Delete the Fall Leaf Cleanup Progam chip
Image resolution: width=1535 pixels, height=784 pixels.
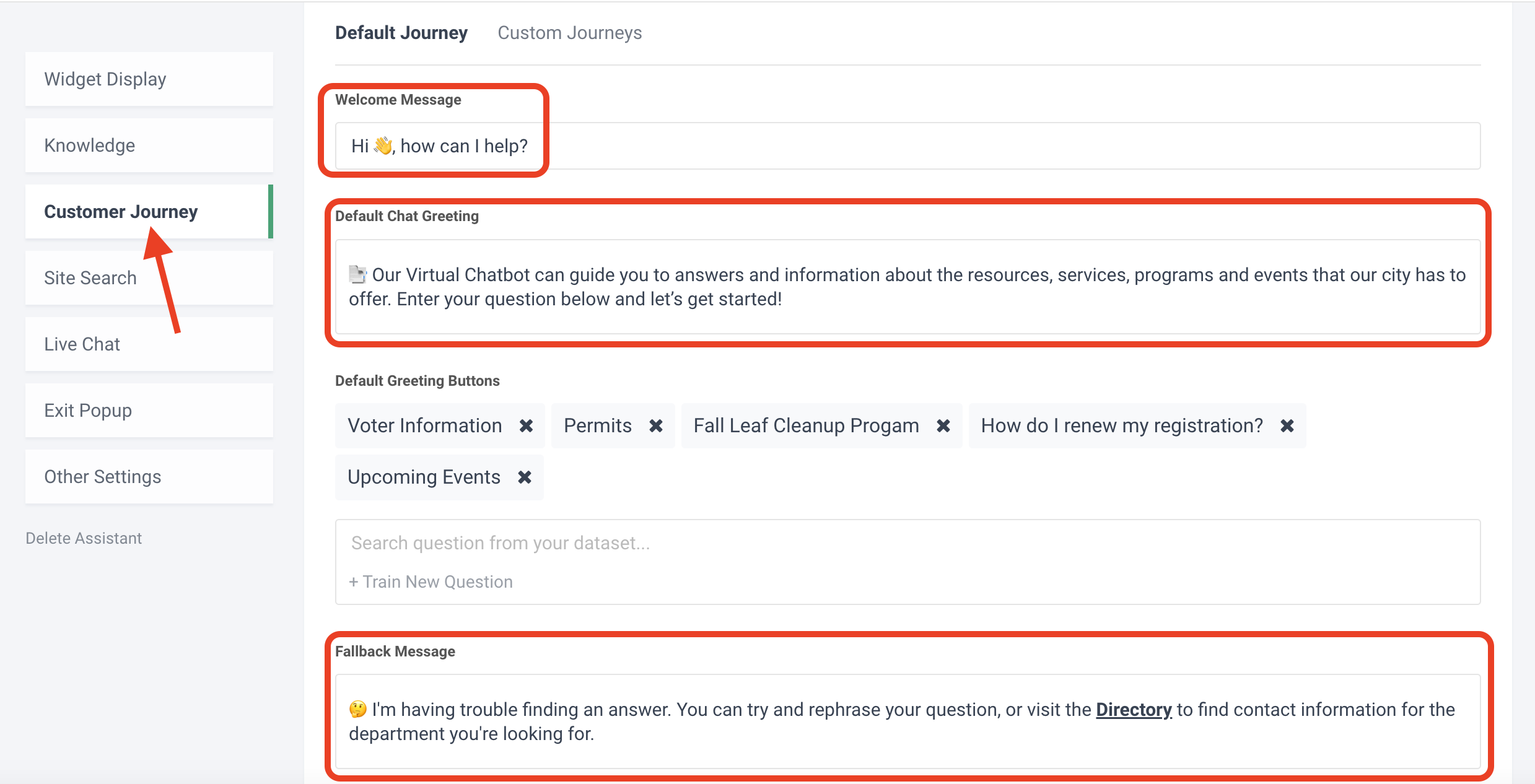[x=943, y=426]
